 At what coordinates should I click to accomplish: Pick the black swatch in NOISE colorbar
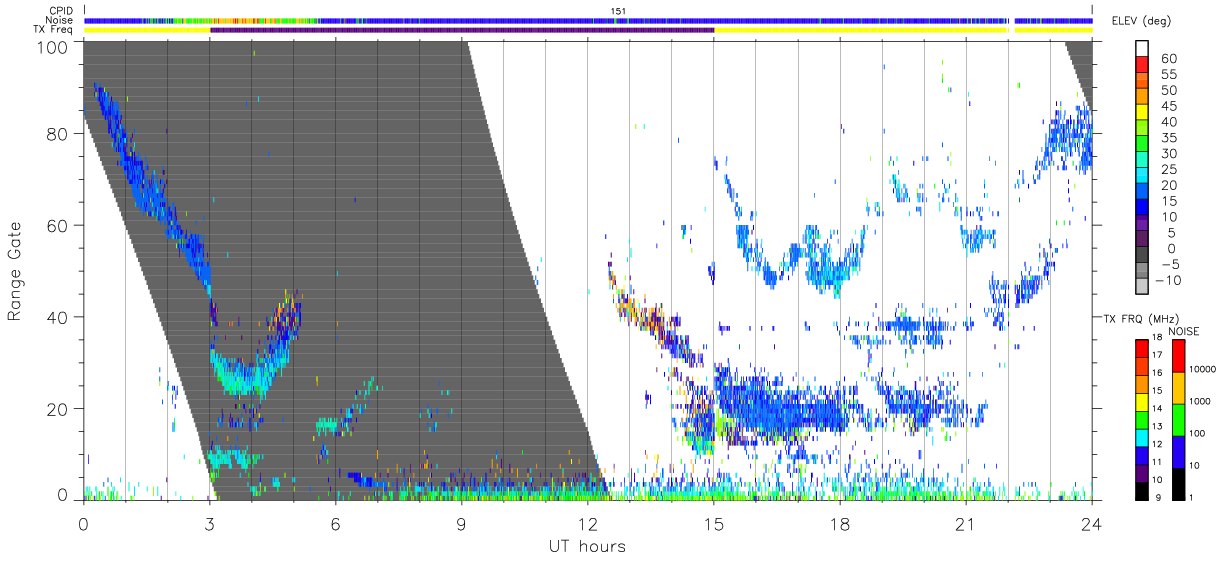click(1178, 484)
